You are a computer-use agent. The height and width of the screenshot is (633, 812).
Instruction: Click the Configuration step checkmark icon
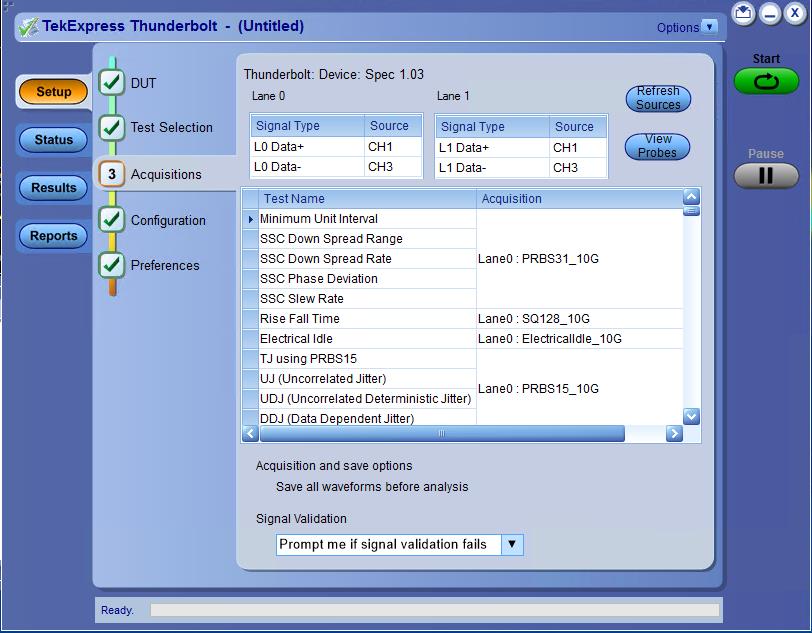[112, 220]
